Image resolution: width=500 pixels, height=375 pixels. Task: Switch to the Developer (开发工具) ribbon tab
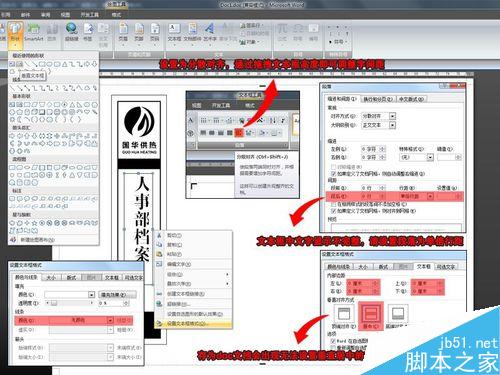click(x=89, y=15)
